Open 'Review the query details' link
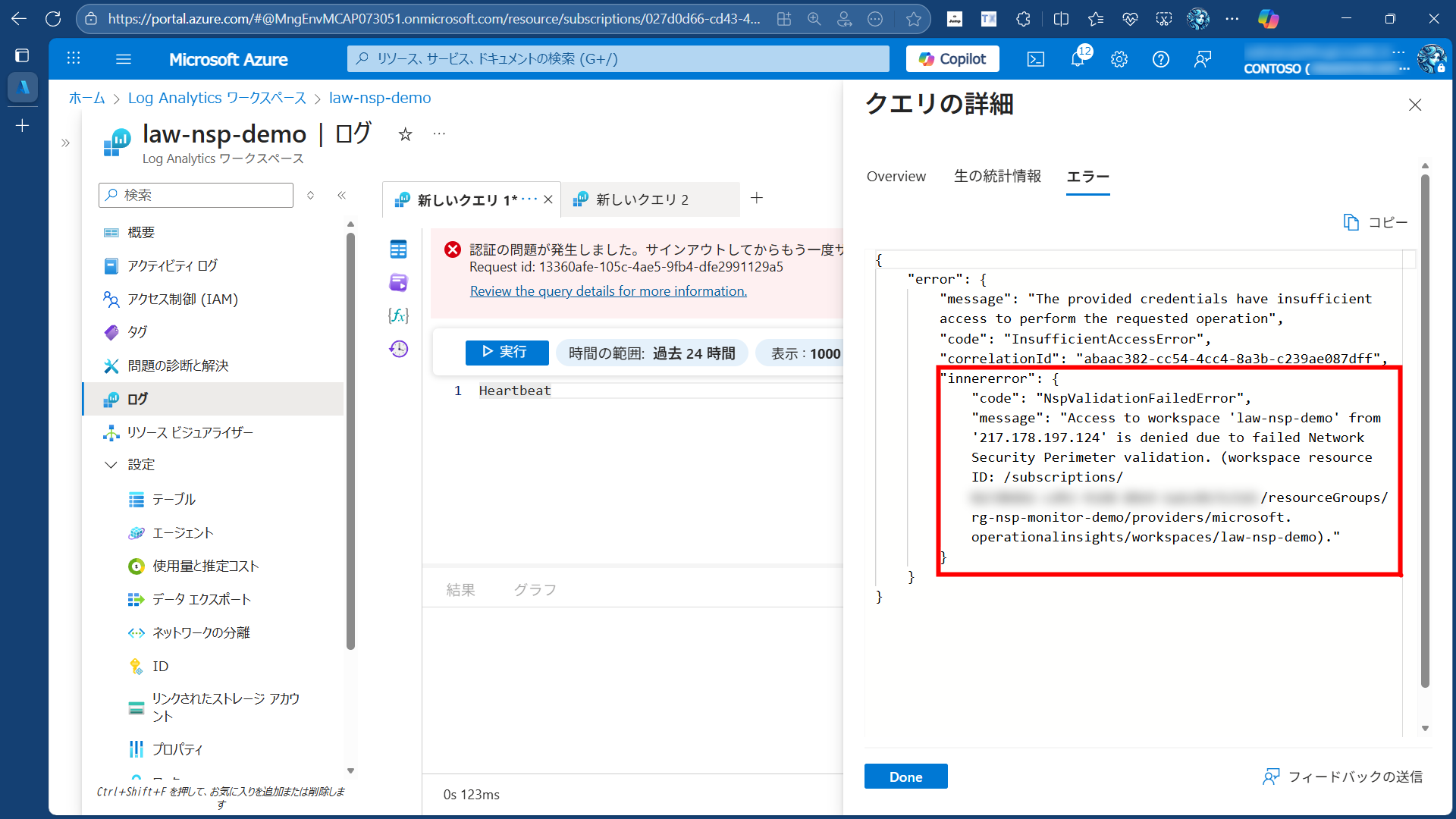The image size is (1456, 819). pos(607,290)
